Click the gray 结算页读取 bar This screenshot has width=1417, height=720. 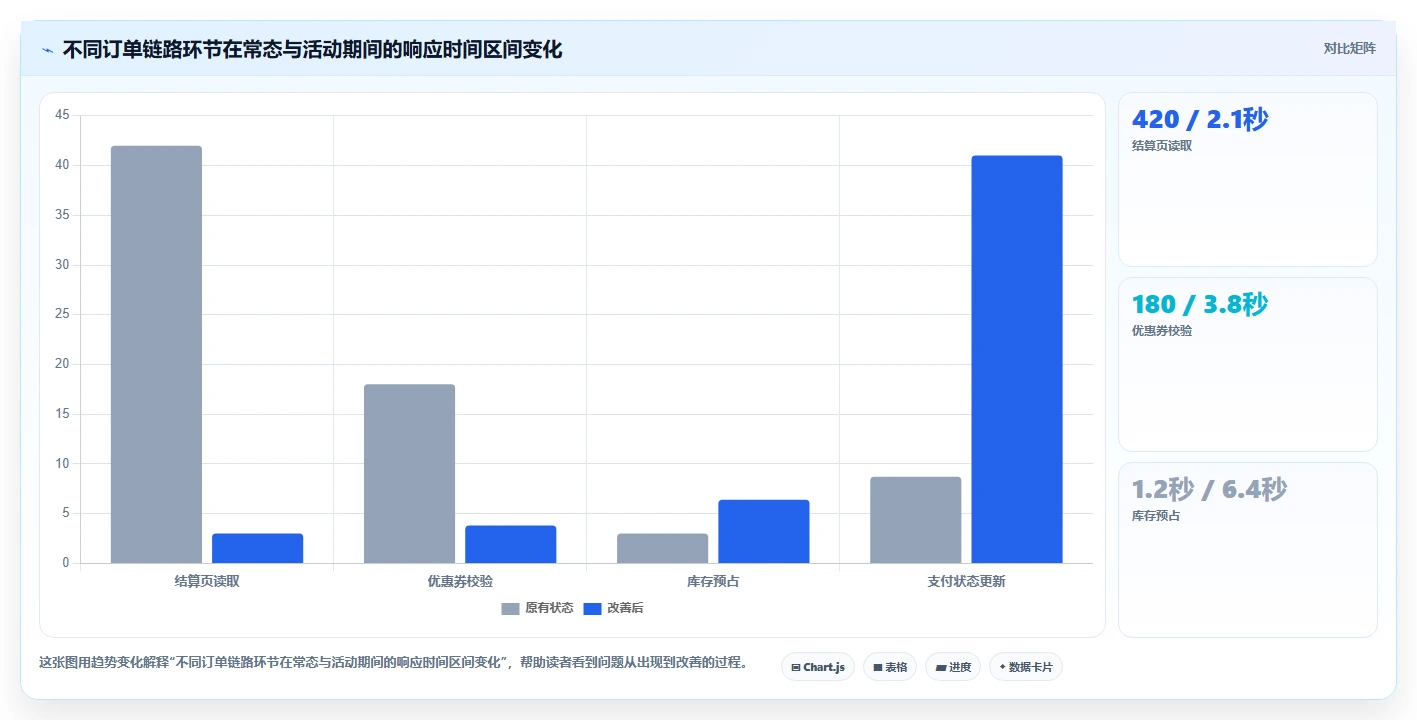point(156,354)
